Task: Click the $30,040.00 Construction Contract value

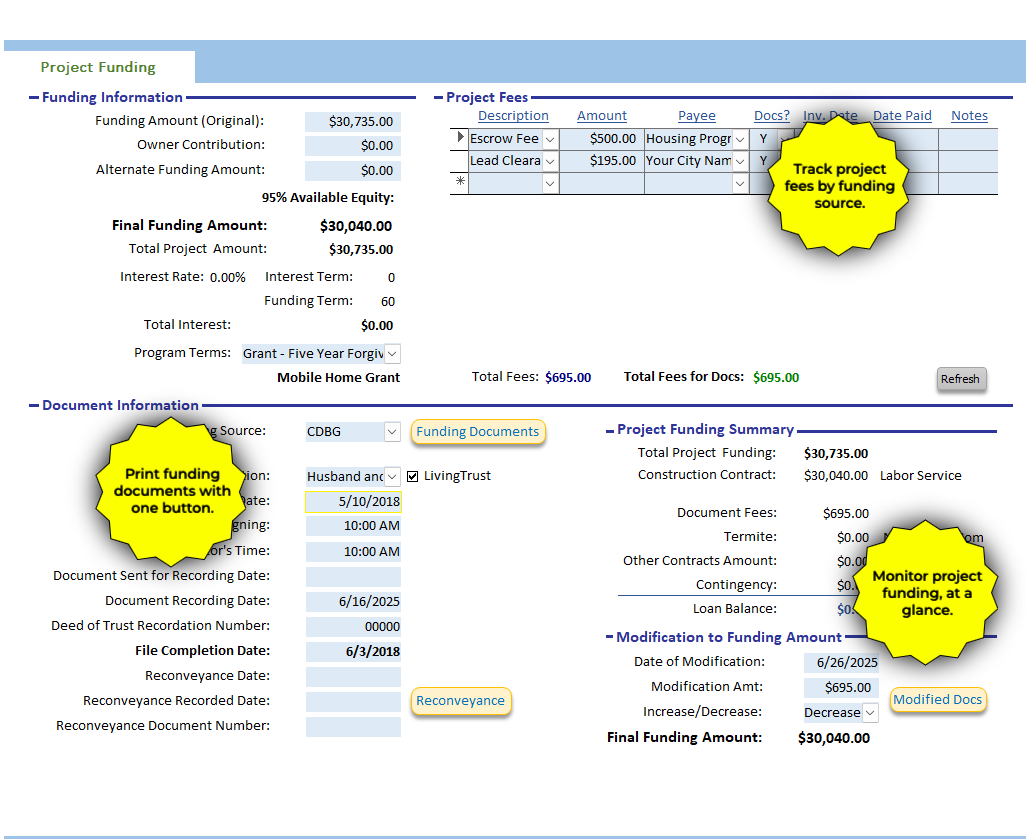Action: click(836, 476)
